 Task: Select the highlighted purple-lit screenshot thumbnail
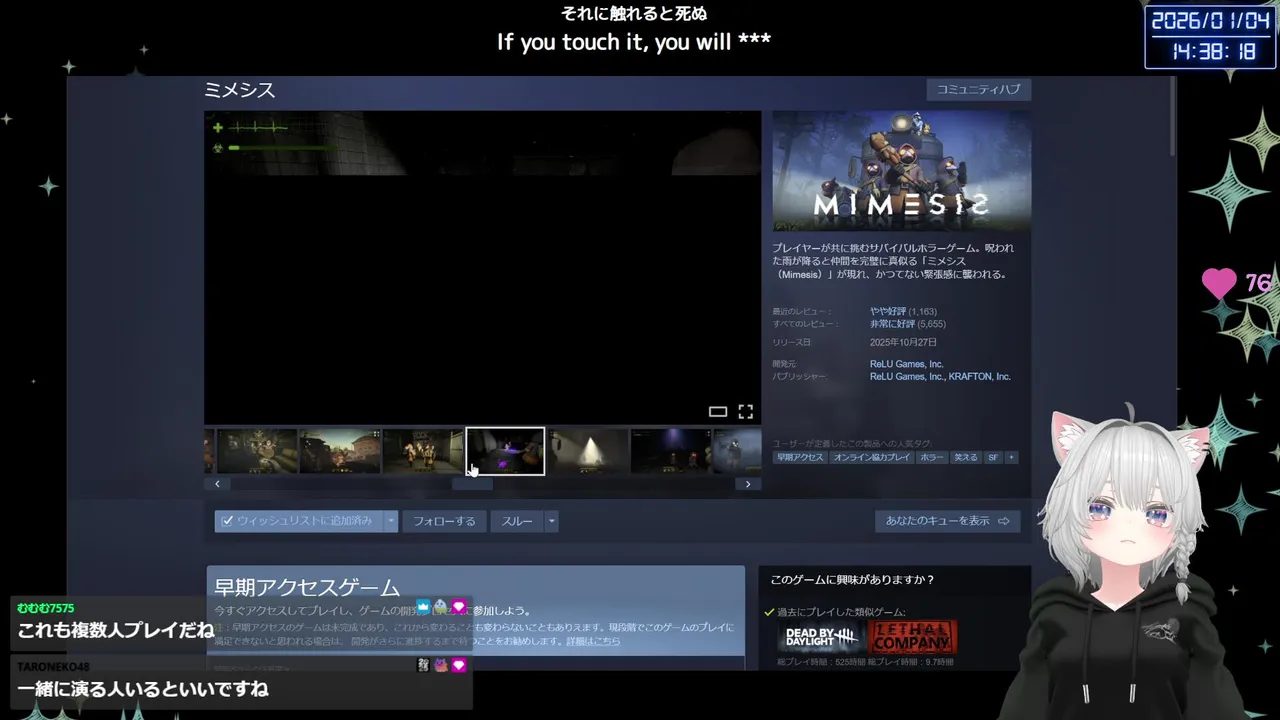[x=505, y=451]
